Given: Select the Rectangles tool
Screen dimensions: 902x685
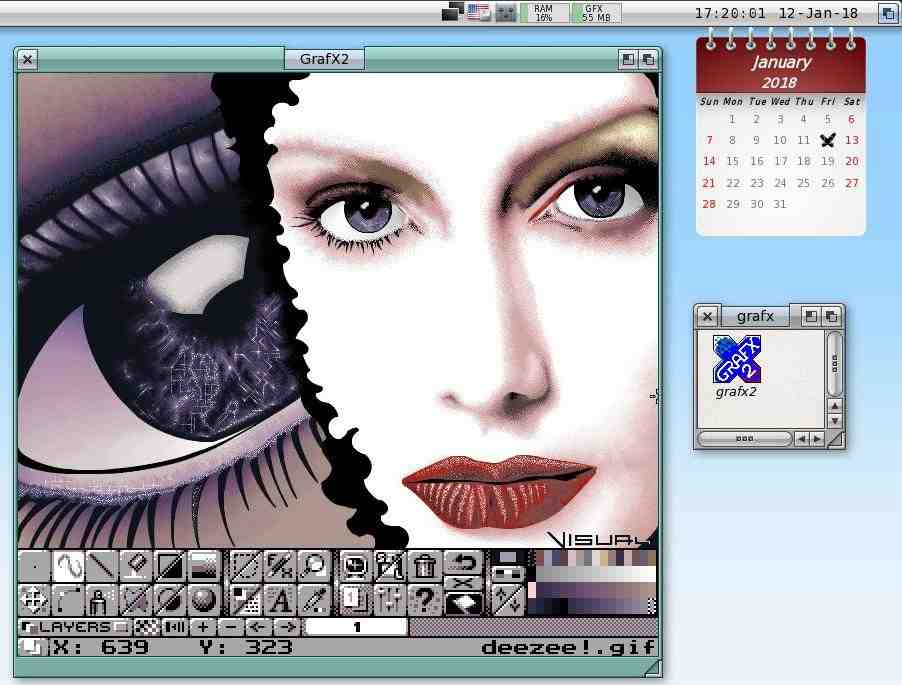Looking at the screenshot, I should click(x=170, y=567).
